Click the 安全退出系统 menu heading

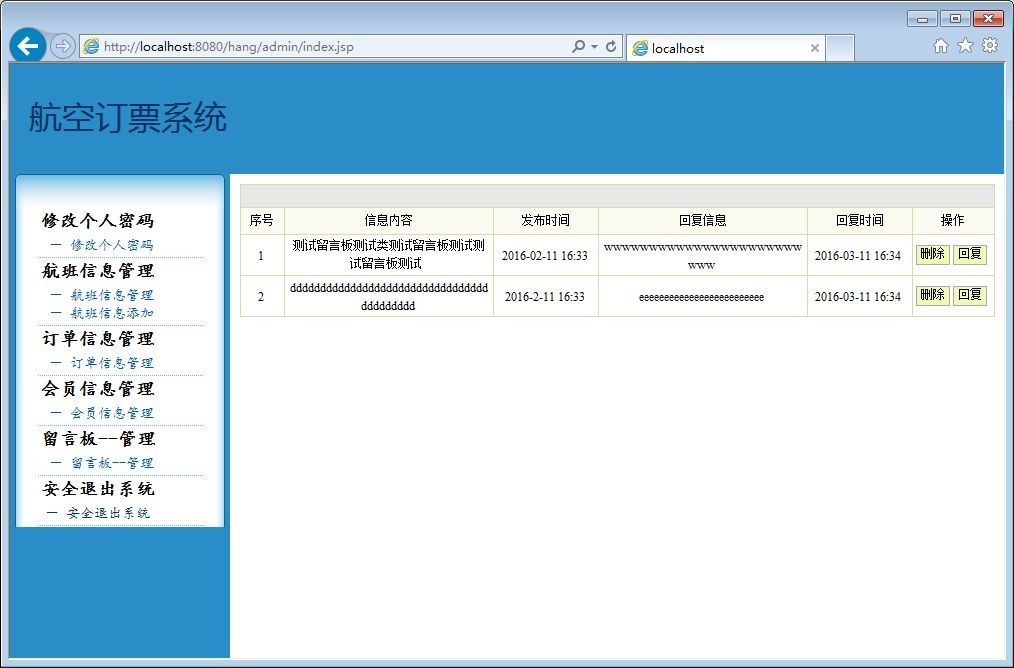coord(98,488)
